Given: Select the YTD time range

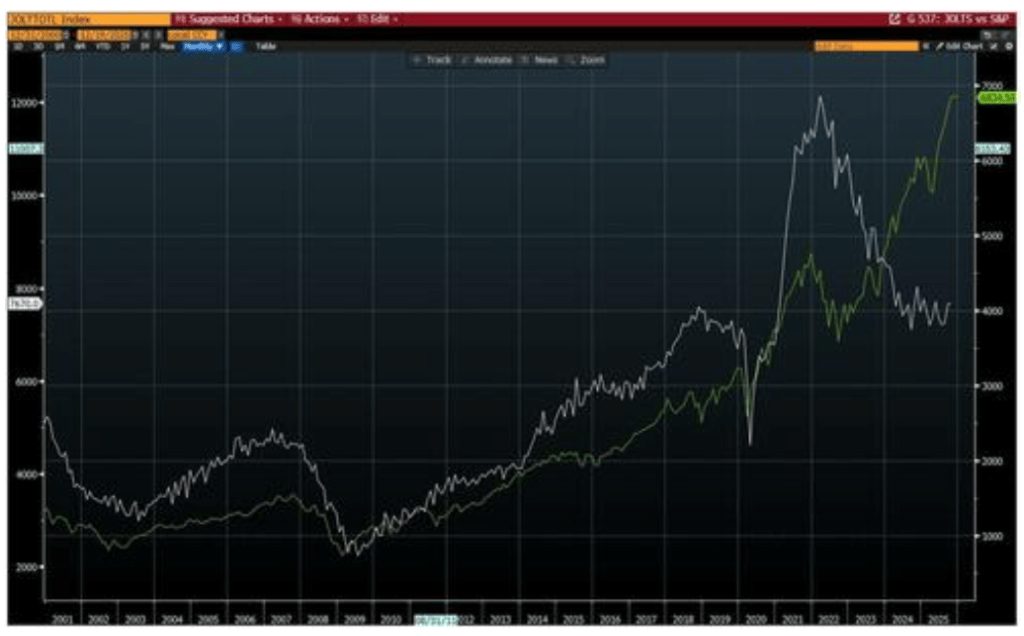Looking at the screenshot, I should [x=101, y=46].
